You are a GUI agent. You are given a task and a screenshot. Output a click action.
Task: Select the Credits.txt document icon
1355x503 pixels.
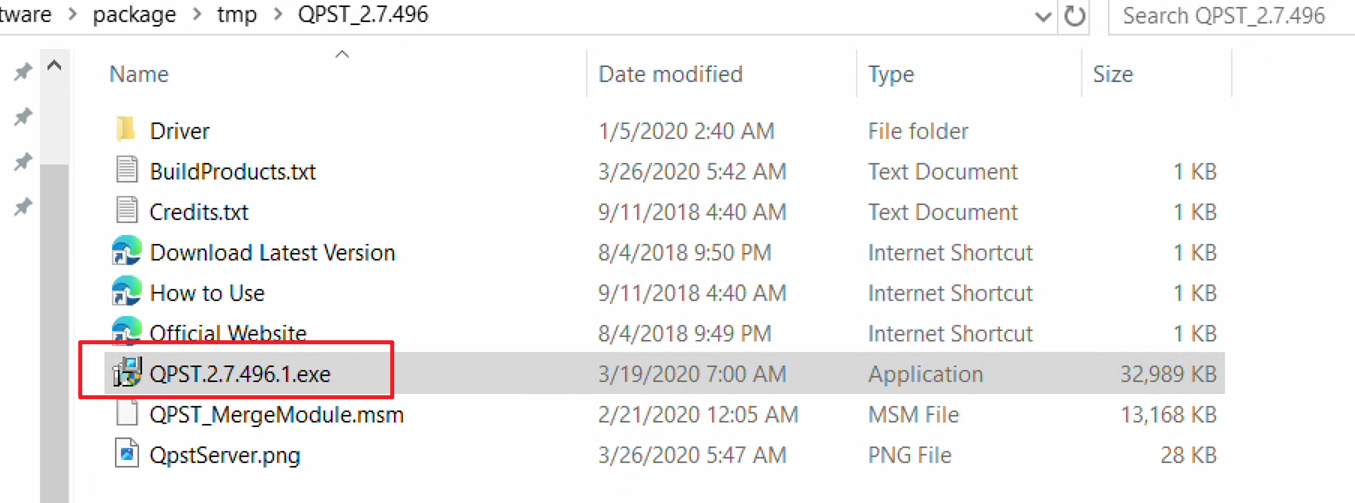point(126,211)
